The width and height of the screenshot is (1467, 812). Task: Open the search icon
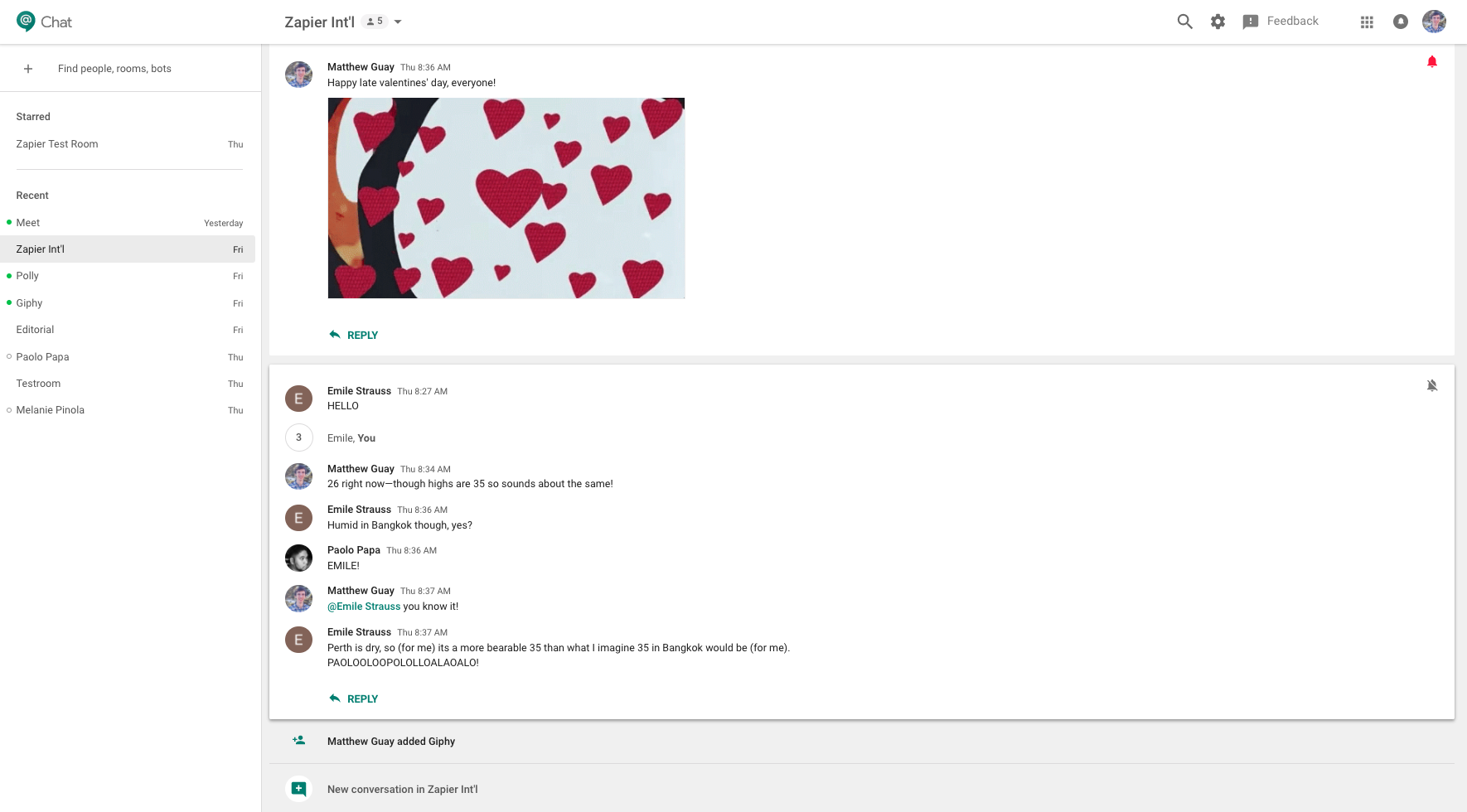(1185, 22)
